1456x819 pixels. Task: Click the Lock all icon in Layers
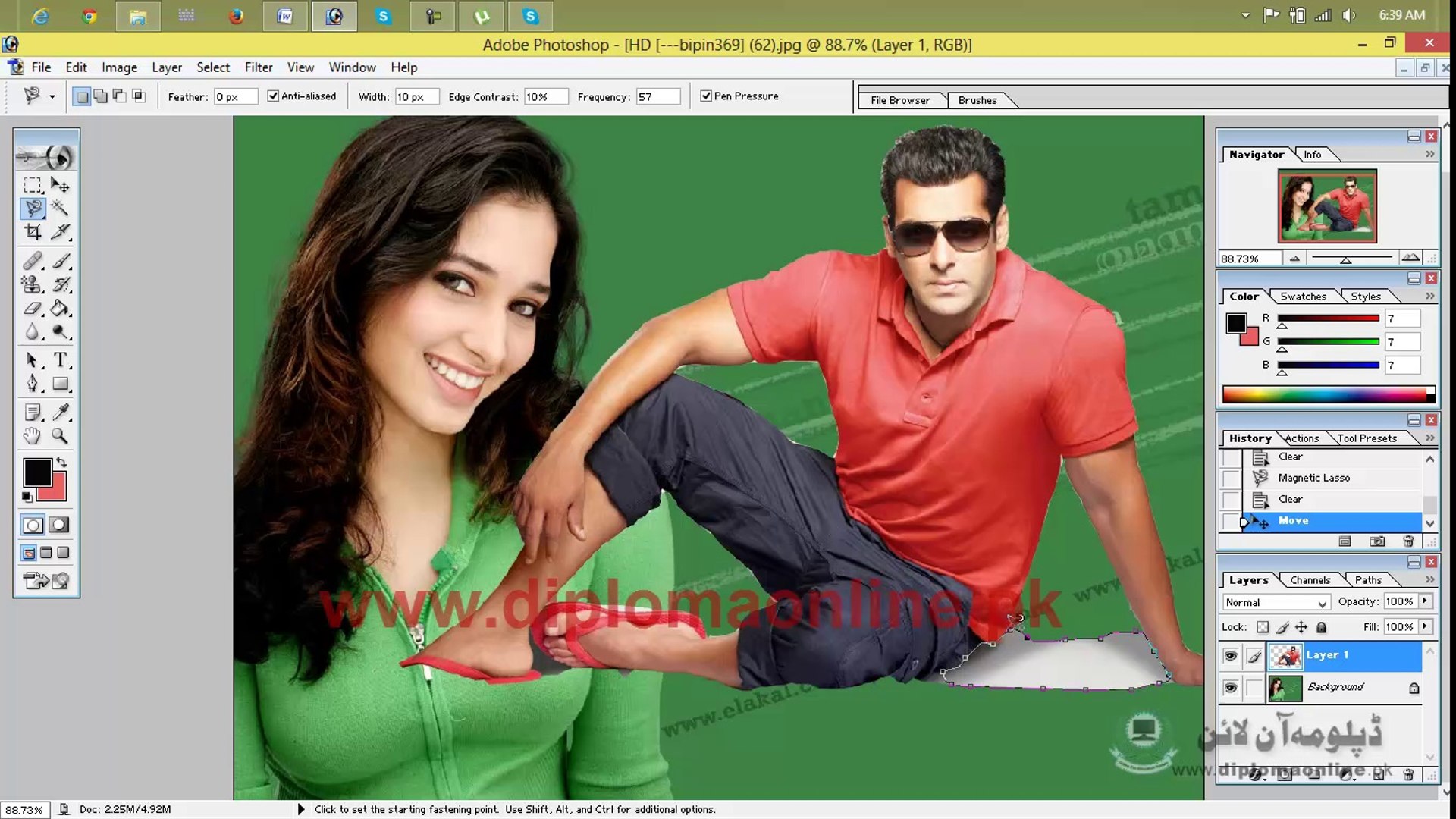coord(1321,627)
